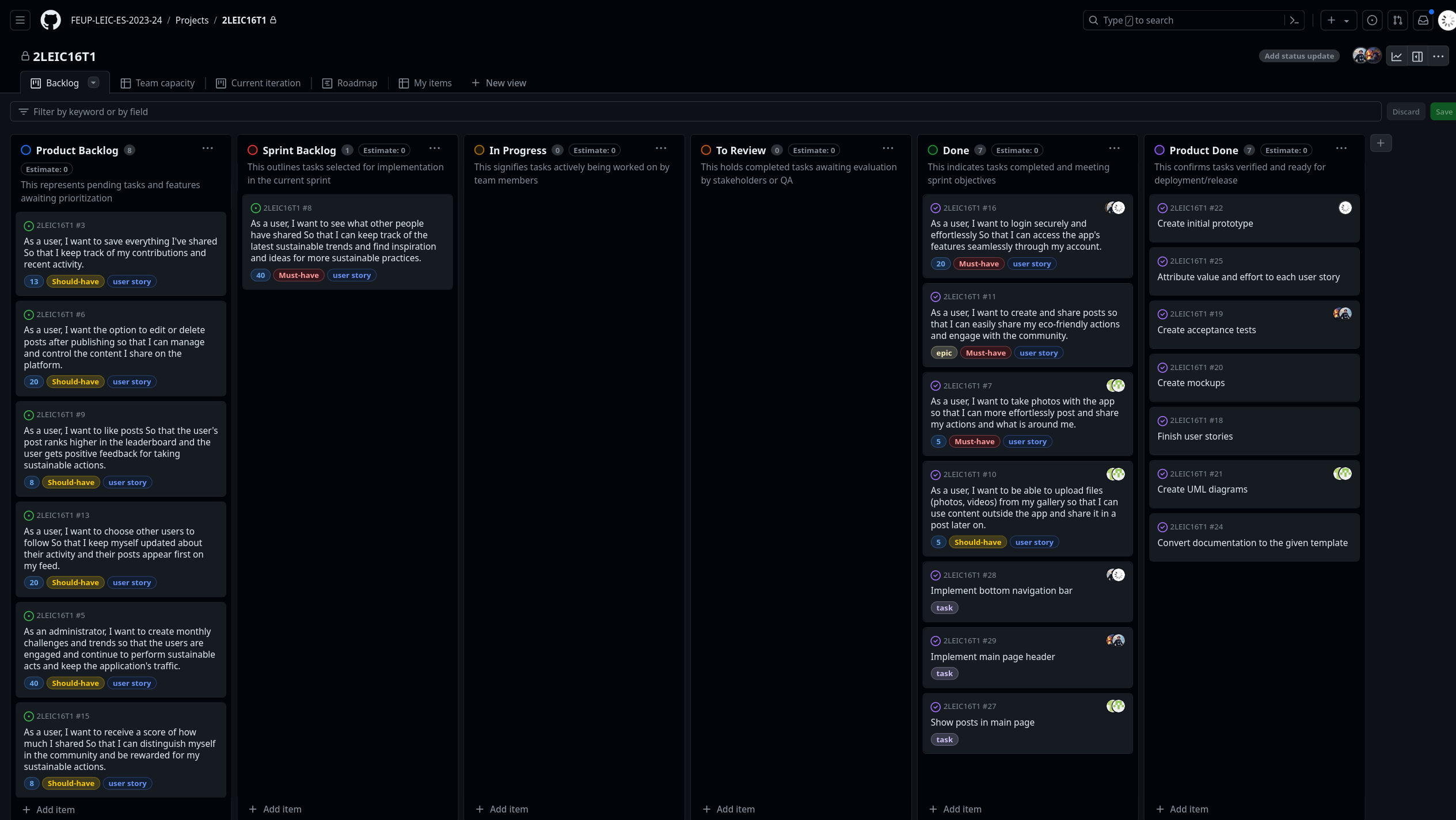This screenshot has width=1456, height=820.
Task: Focus the filter by keyword field
Action: point(691,112)
